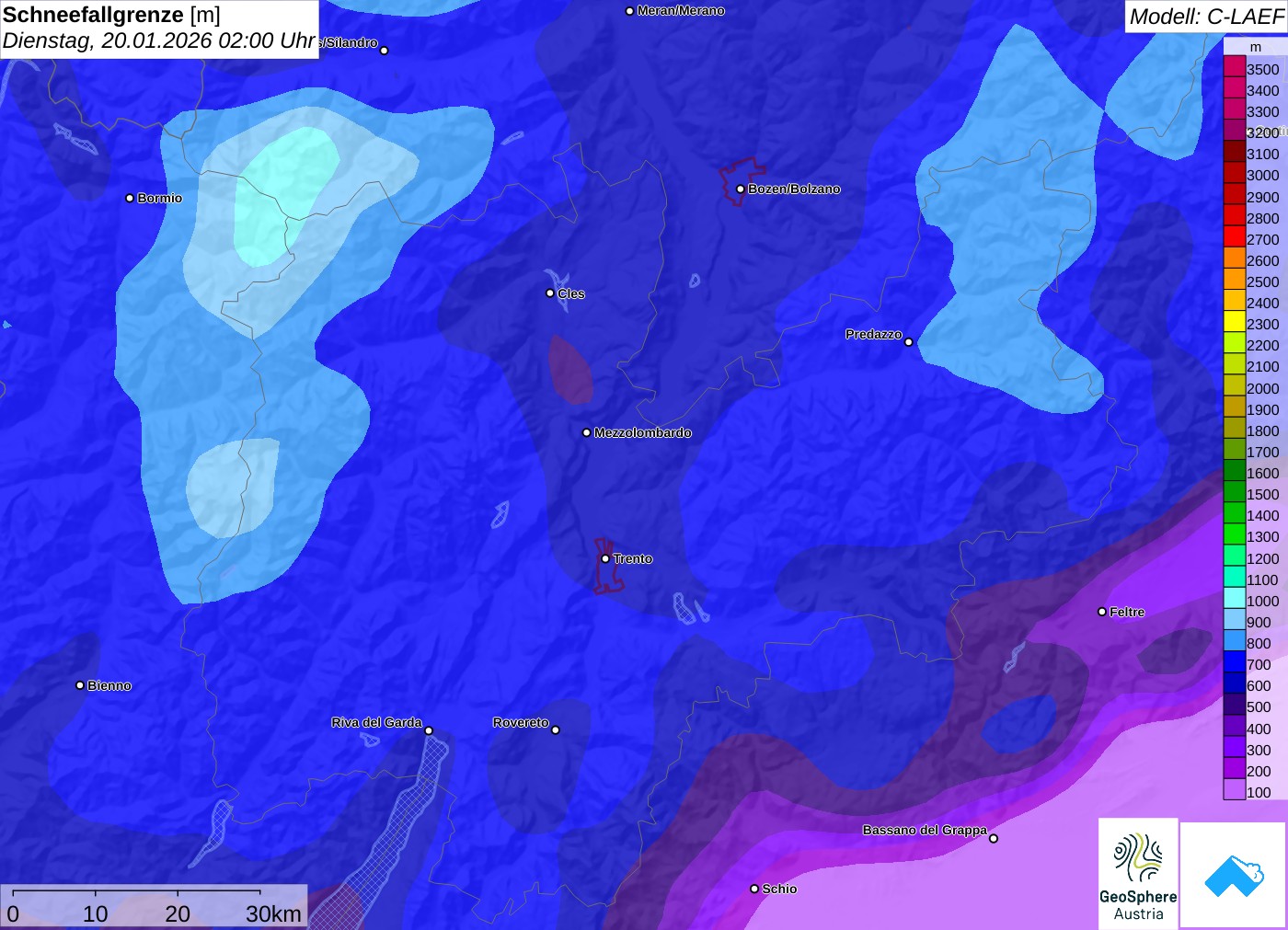Click the 500 legend value
This screenshot has width=1288, height=930.
(x=1259, y=706)
